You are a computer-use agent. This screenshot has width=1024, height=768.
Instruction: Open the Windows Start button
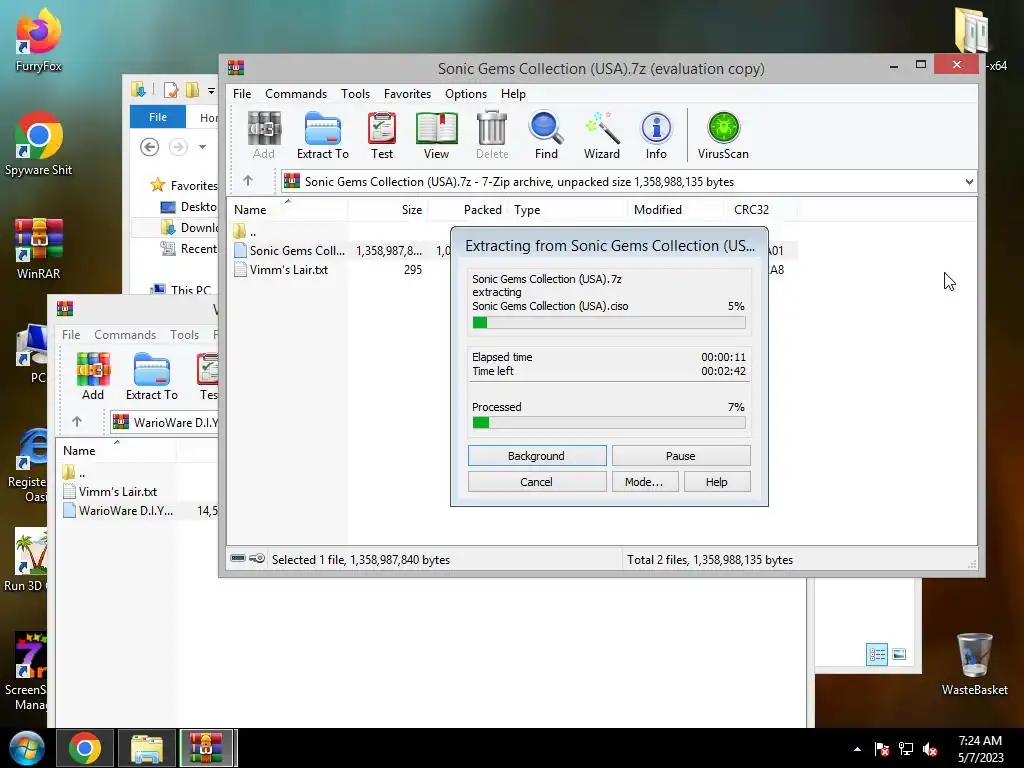(27, 748)
